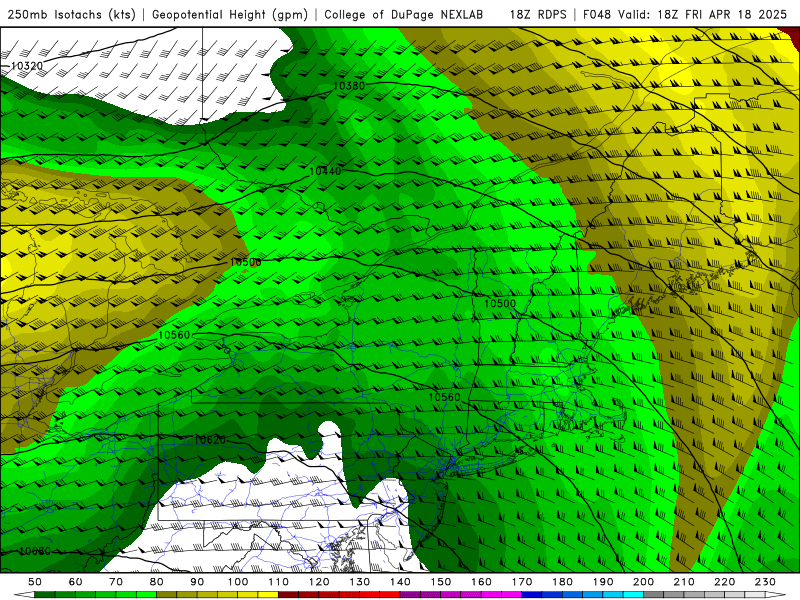Select the darkest green swatch at 50 knots
The image size is (800, 600).
click(x=45, y=595)
